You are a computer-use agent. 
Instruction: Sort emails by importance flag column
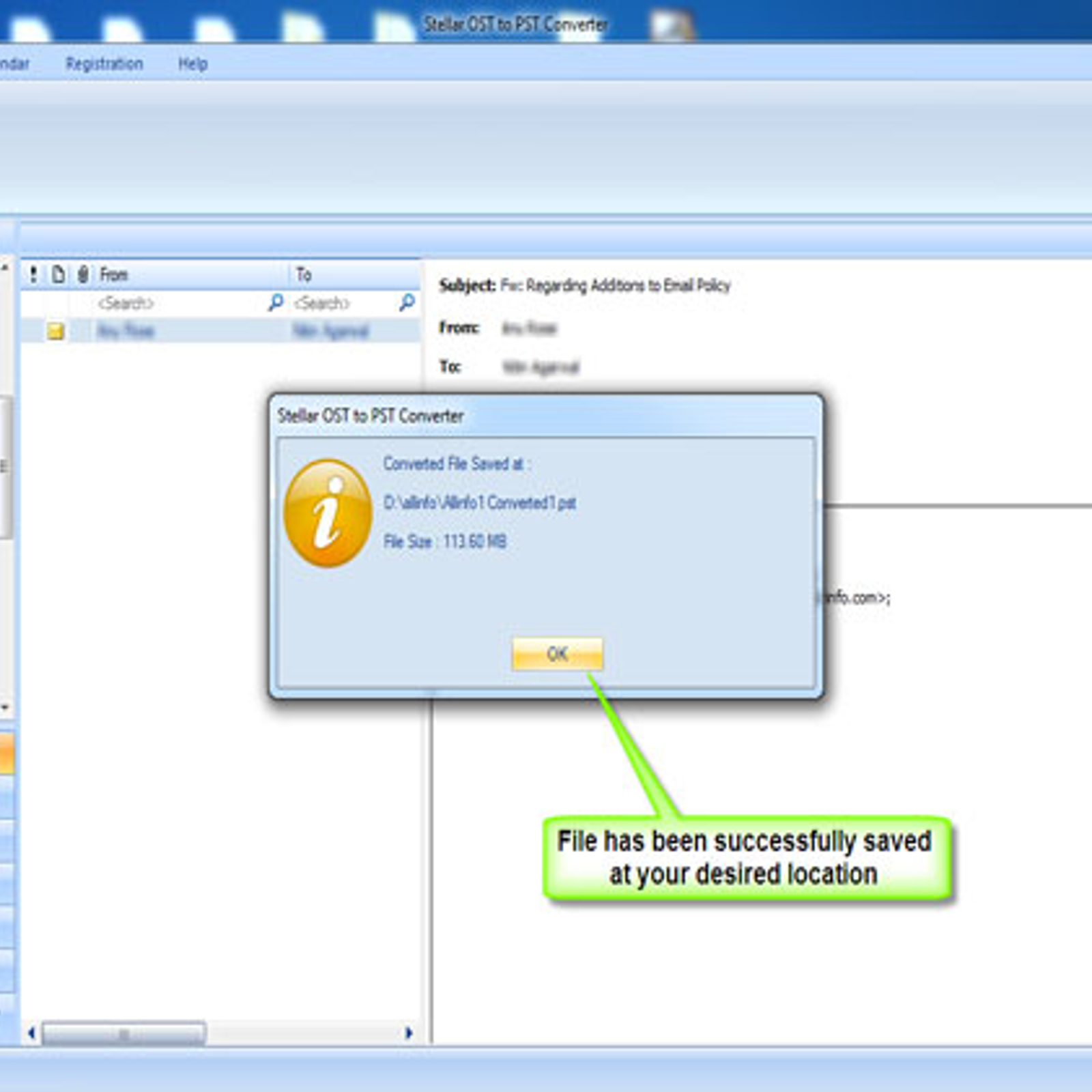(33, 274)
